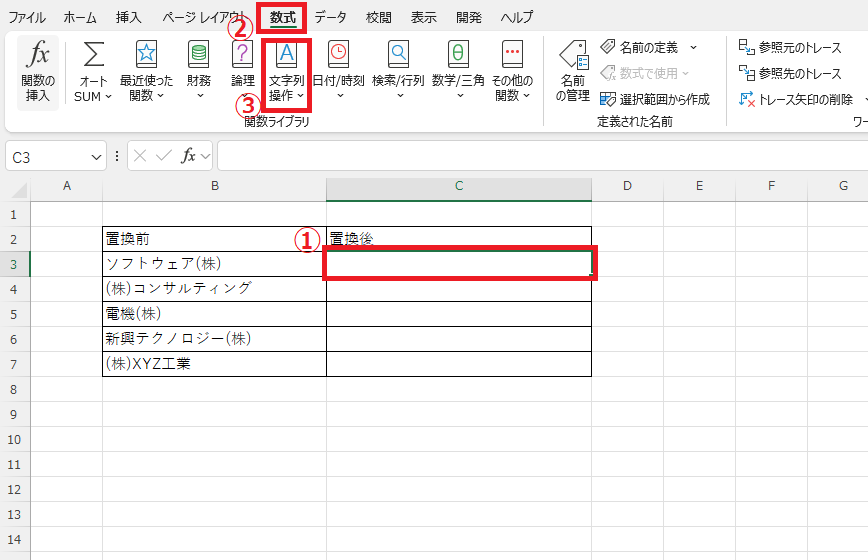
Task: Select cell 電機(株)
Action: pos(215,314)
